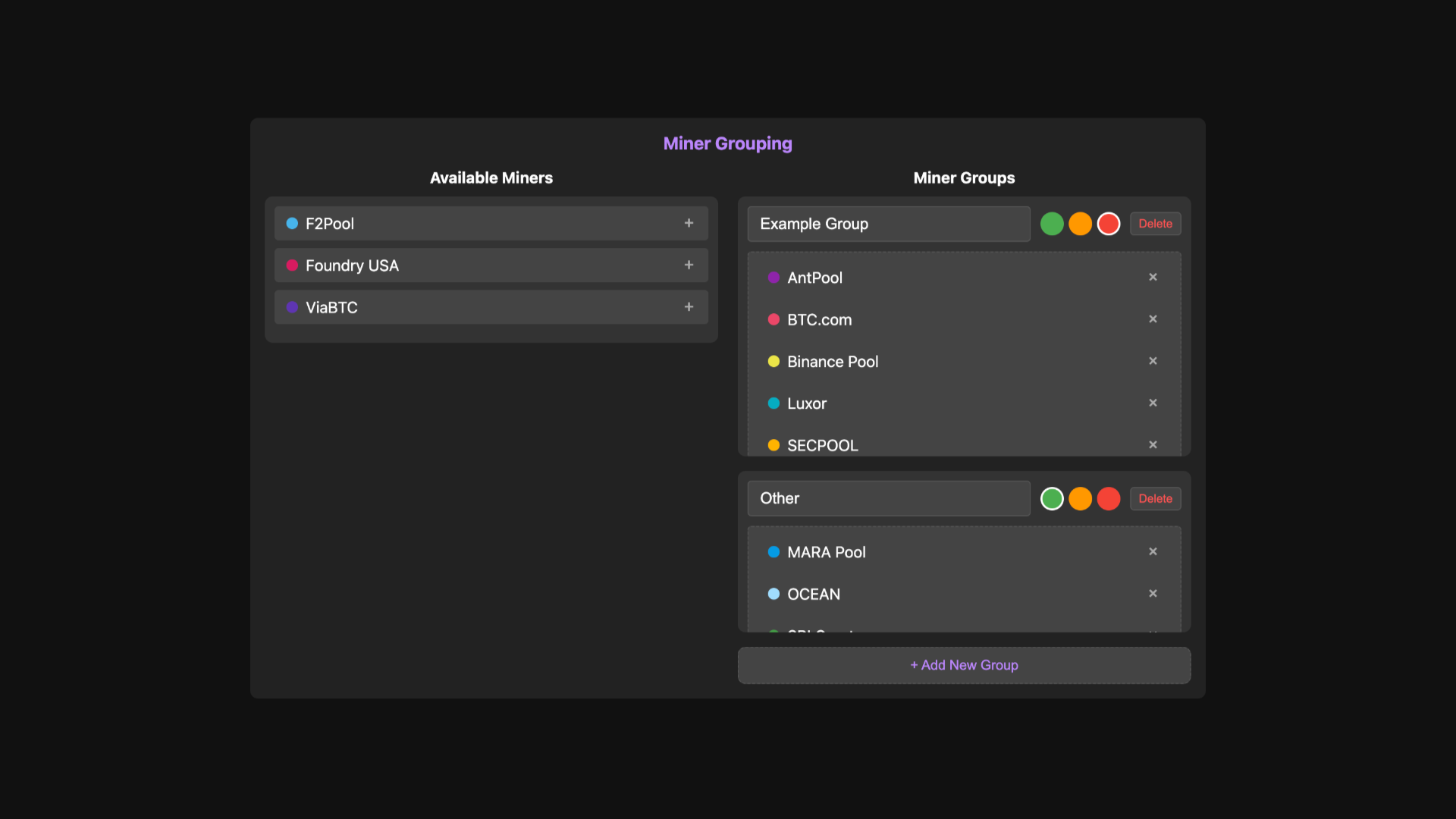Add ViaBTC using its plus icon
Screen dimensions: 1456x819
click(x=689, y=306)
